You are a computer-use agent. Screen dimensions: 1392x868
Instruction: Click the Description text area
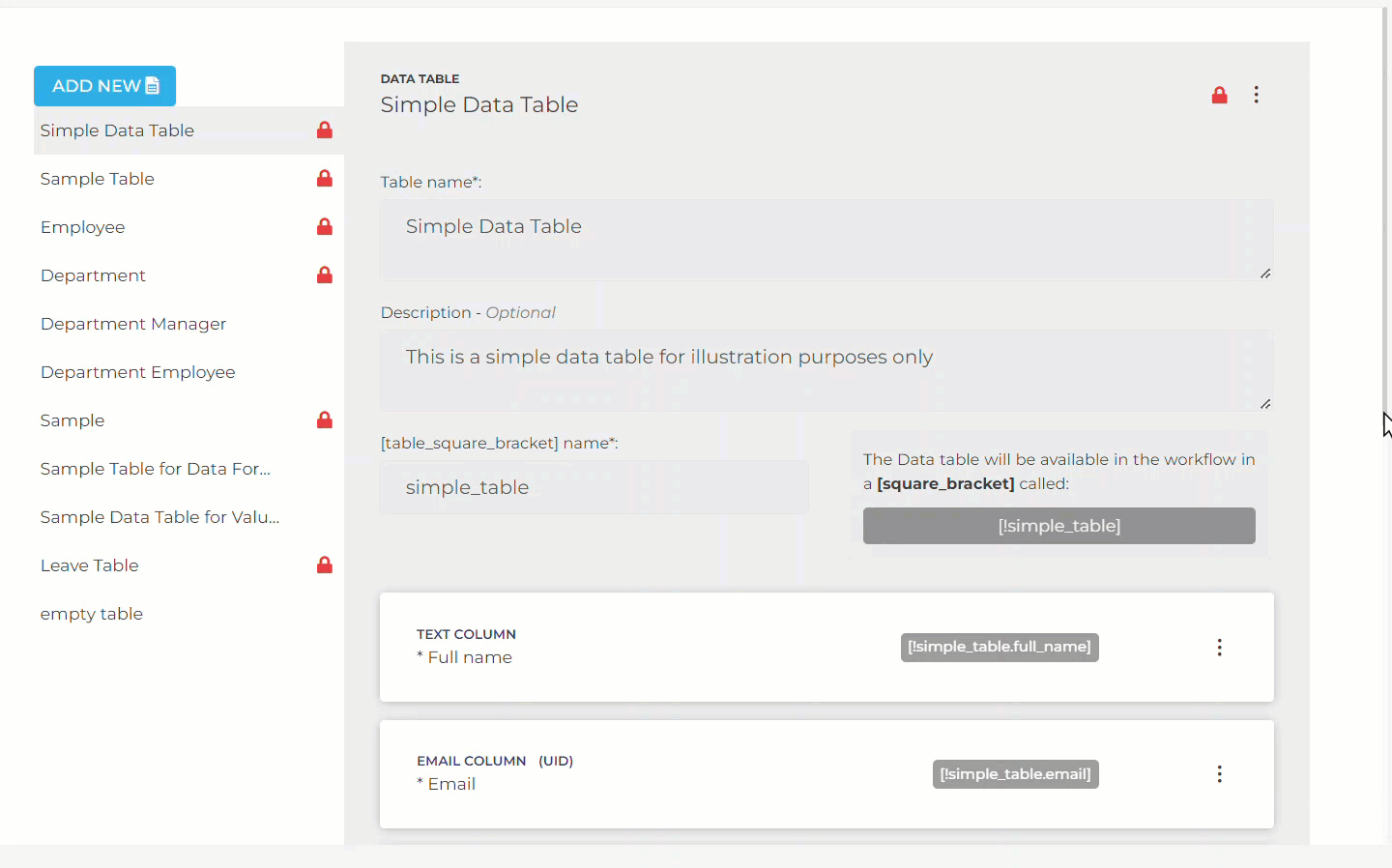(826, 371)
